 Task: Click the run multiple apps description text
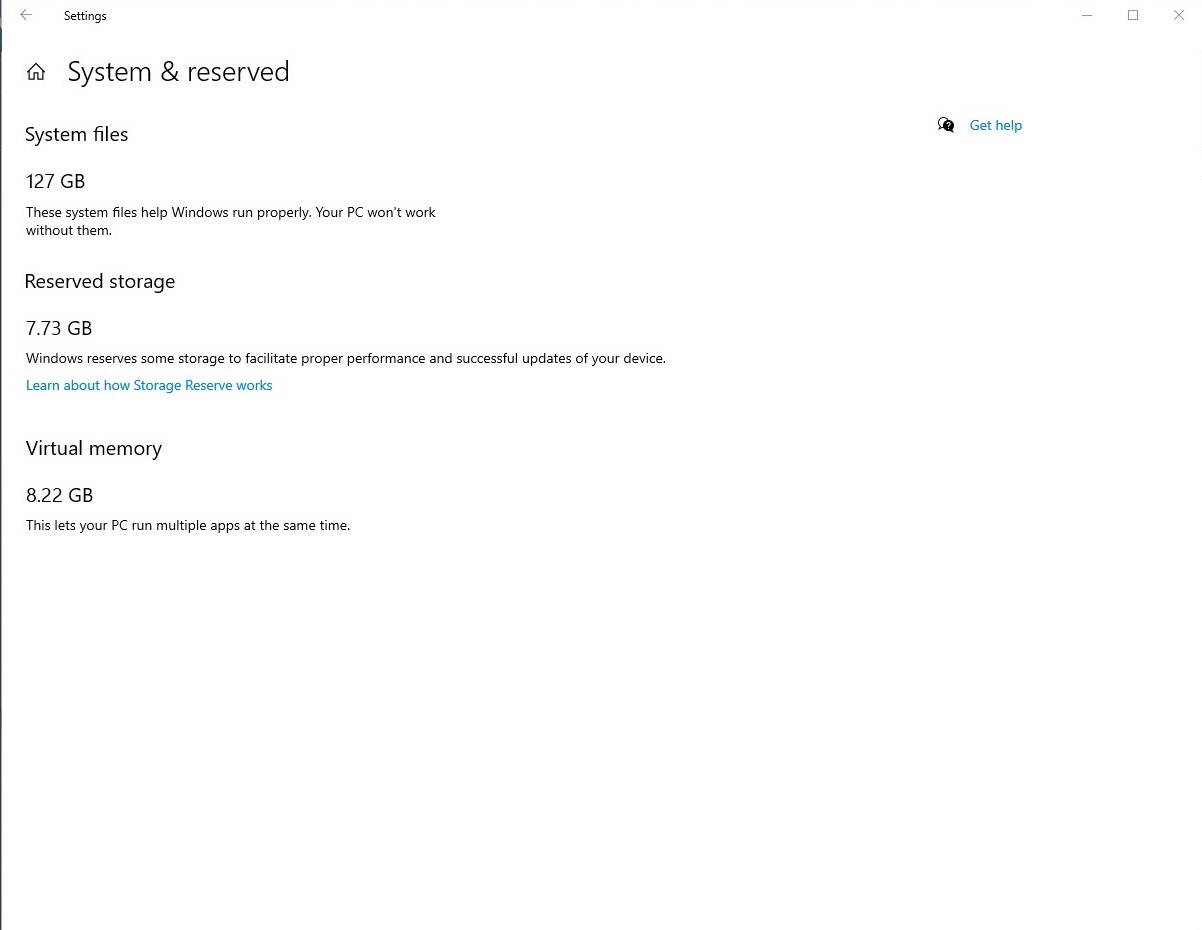[x=188, y=525]
